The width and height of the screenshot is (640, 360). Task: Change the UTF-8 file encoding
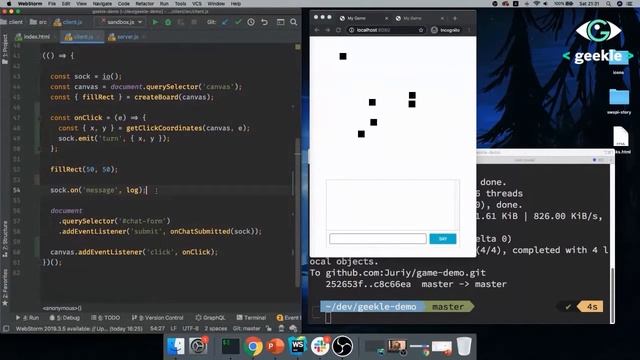tap(190, 328)
